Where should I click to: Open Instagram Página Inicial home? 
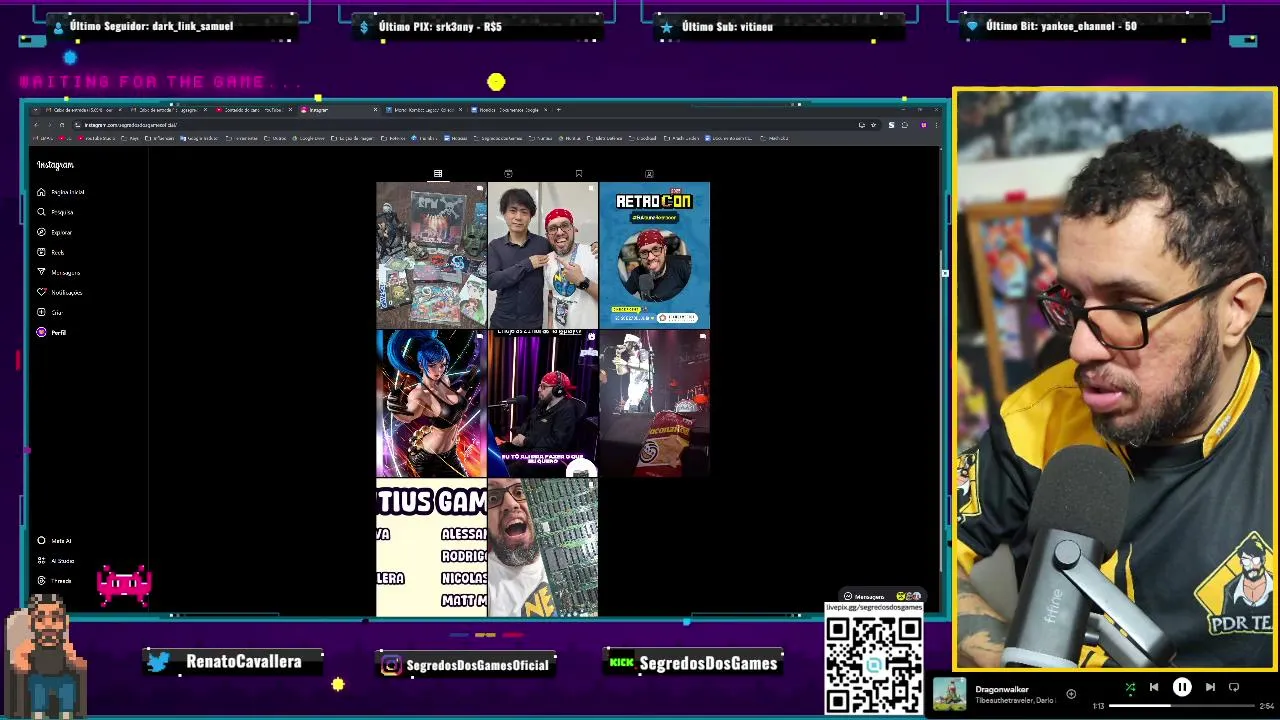(60, 192)
